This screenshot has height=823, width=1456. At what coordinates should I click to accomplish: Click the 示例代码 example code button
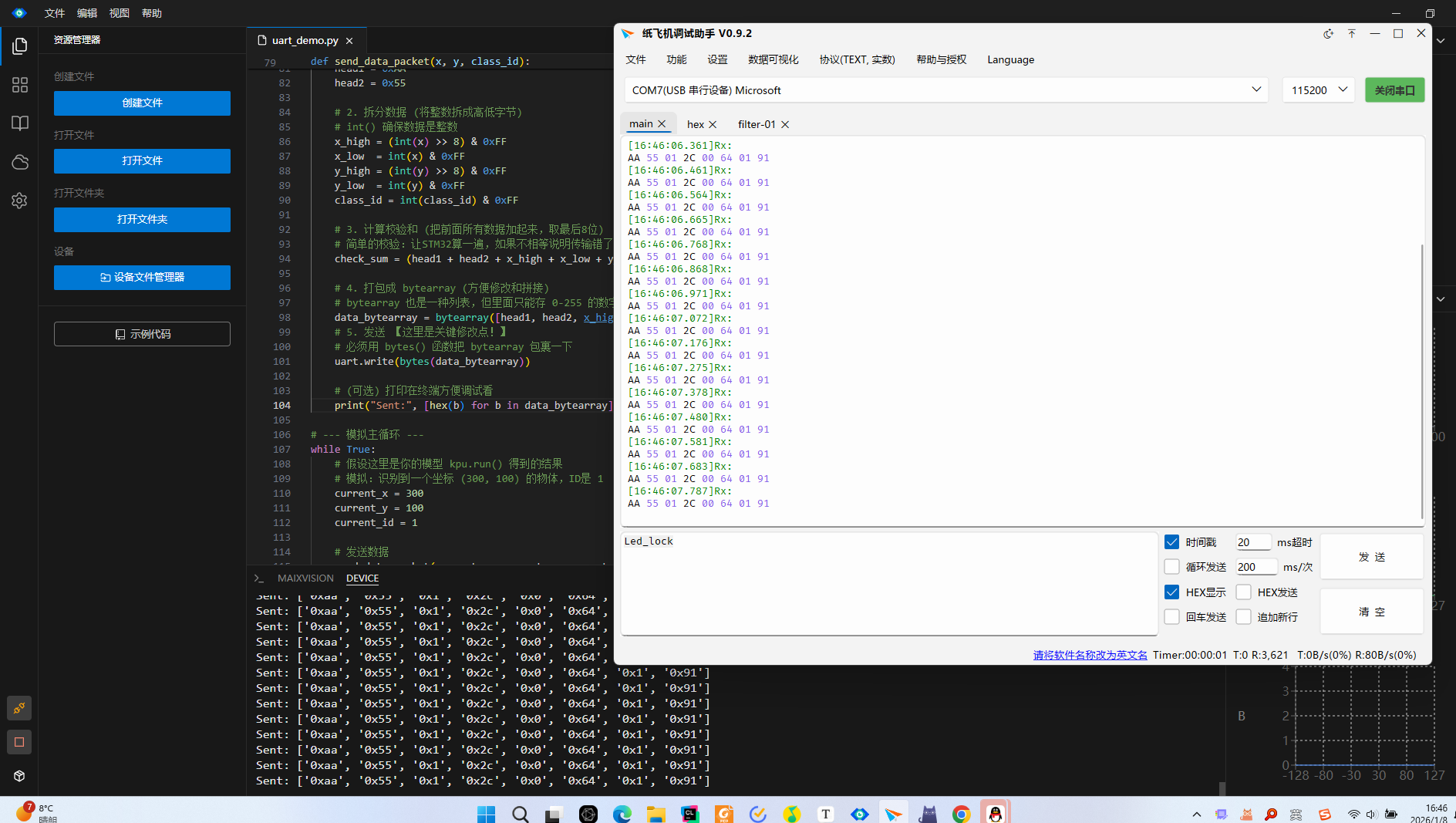tap(142, 334)
